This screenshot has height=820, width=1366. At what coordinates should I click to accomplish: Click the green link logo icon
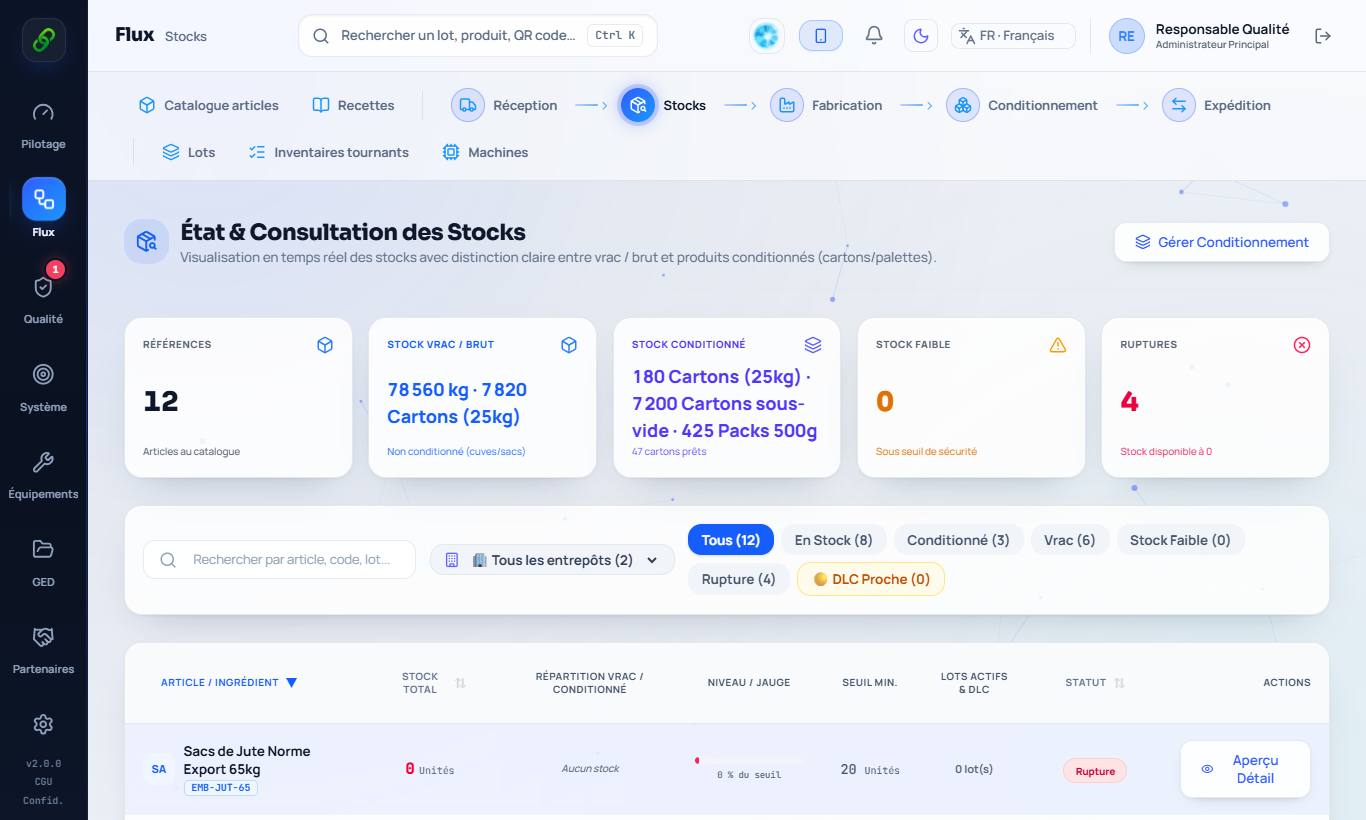[44, 40]
